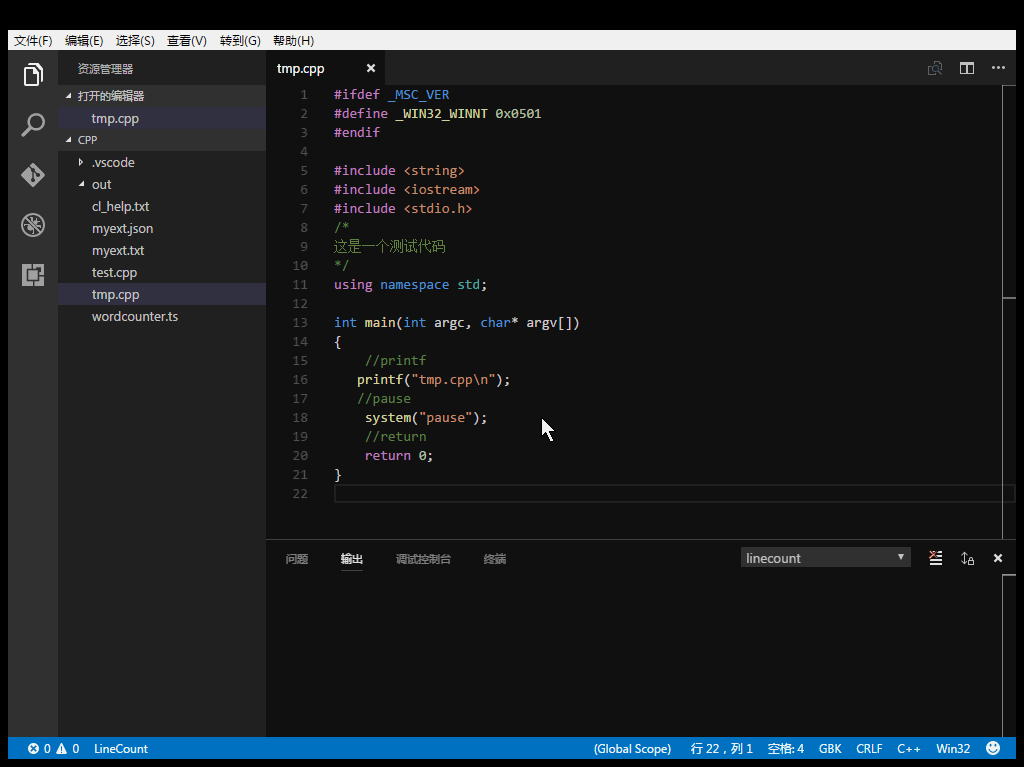The width and height of the screenshot is (1024, 767).
Task: Click the Open Changes icon in editor title
Action: click(935, 68)
